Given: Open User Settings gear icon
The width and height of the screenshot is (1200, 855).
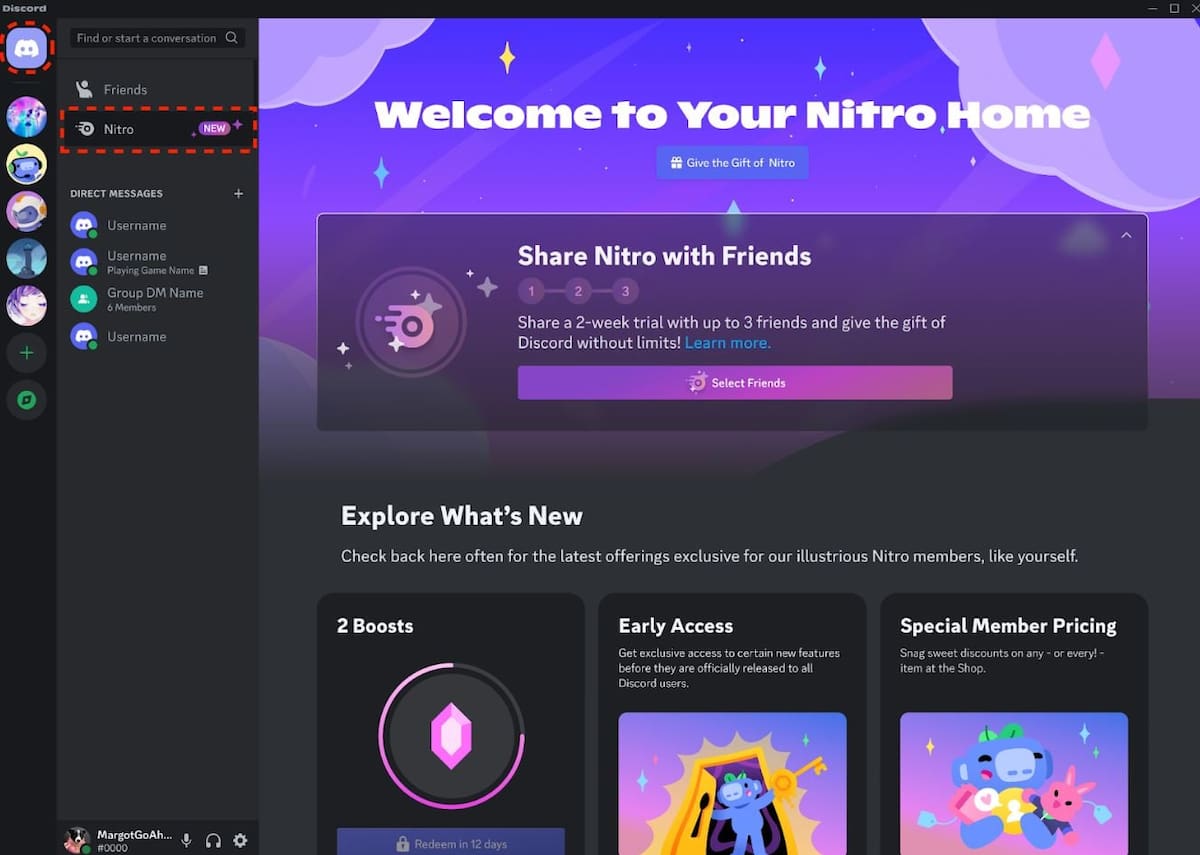Looking at the screenshot, I should coord(240,841).
